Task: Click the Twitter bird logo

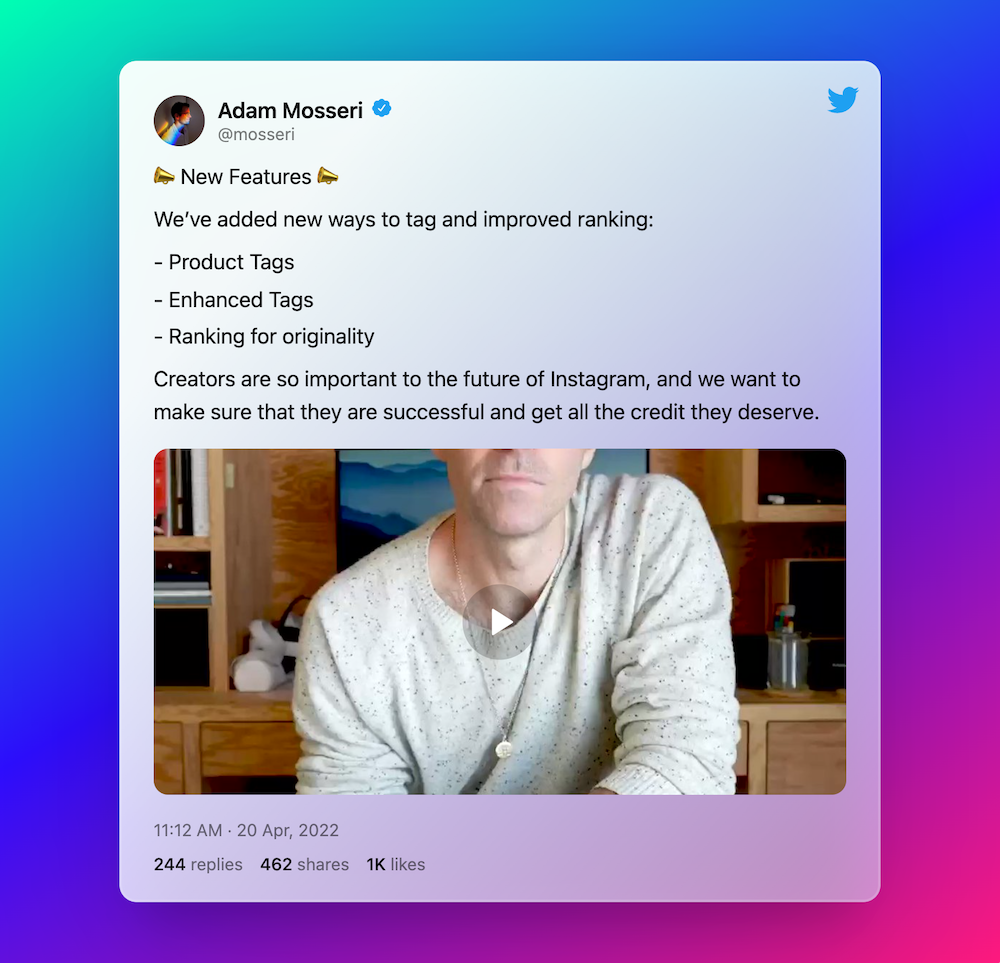Action: [x=842, y=99]
